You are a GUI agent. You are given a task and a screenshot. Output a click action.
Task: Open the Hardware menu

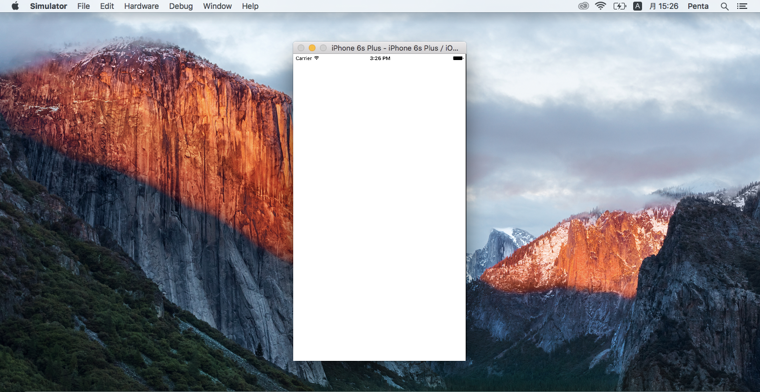(x=142, y=6)
